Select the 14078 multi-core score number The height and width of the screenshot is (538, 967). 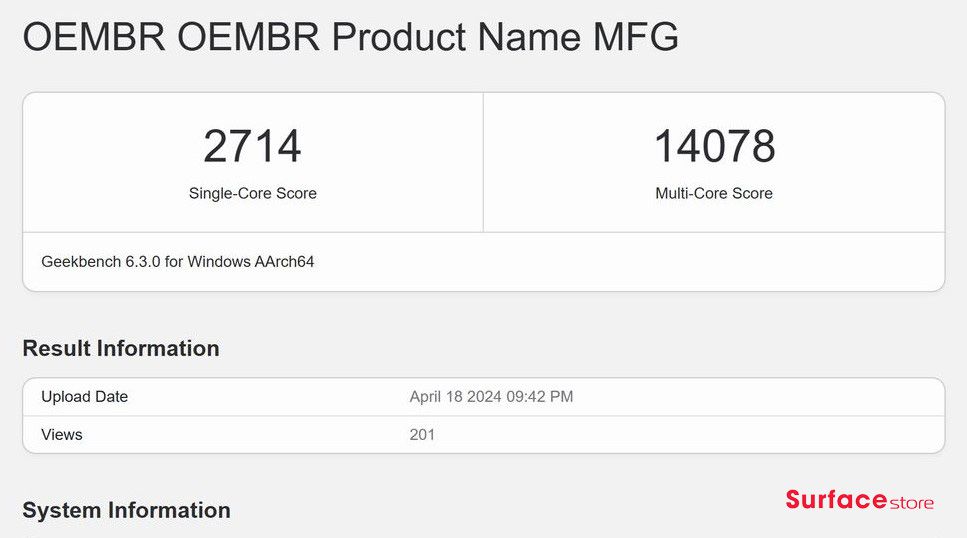[x=714, y=147]
